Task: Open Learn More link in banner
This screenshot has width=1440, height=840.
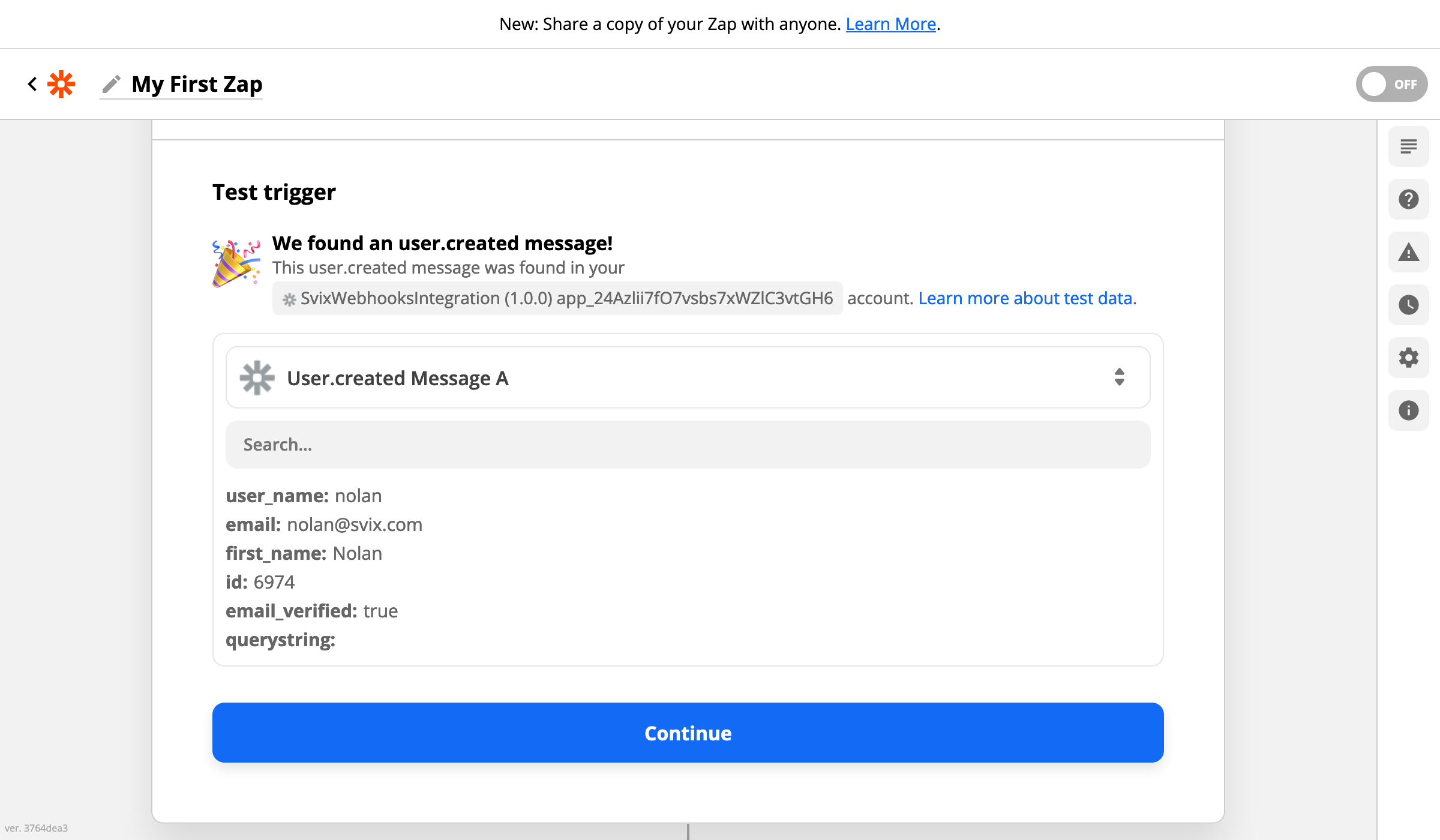Action: 890,24
